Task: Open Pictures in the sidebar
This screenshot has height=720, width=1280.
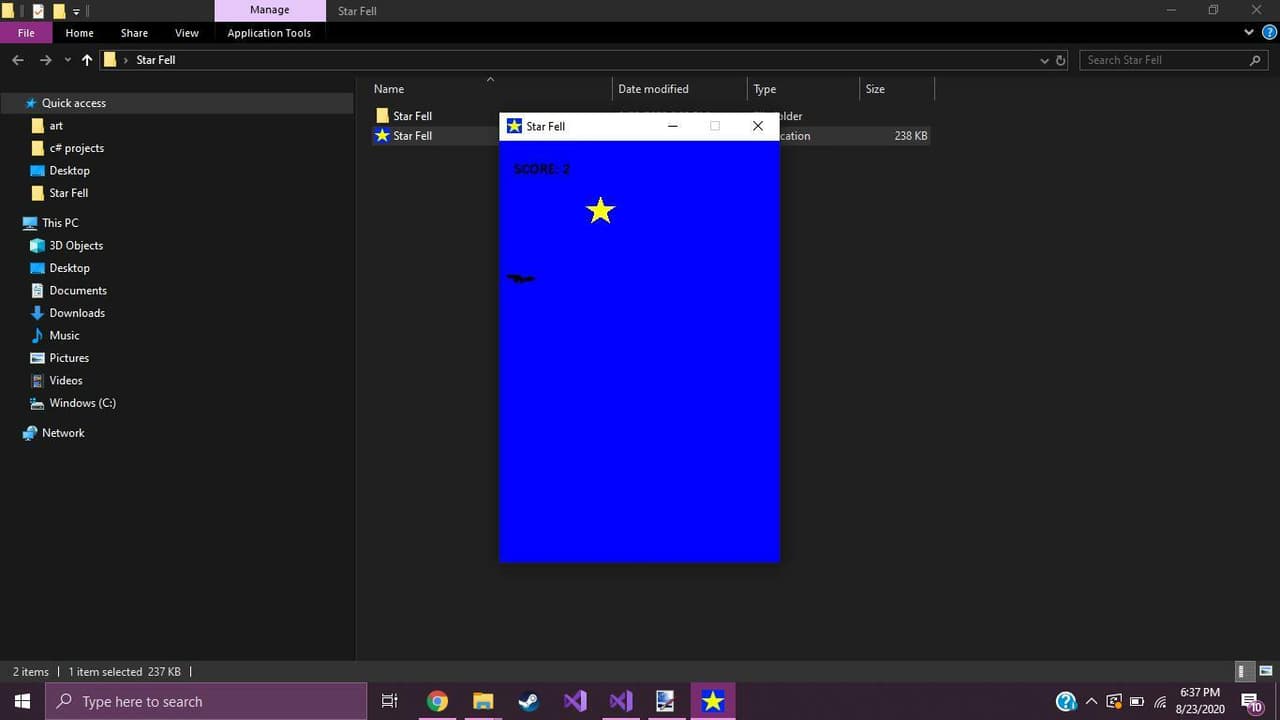Action: (x=69, y=358)
